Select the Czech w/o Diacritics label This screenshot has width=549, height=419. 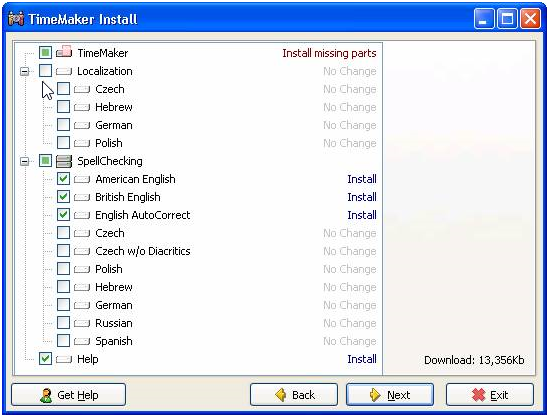(143, 251)
